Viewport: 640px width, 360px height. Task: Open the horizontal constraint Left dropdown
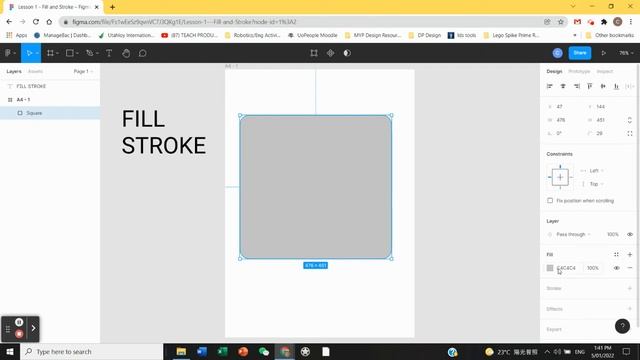[x=596, y=171]
